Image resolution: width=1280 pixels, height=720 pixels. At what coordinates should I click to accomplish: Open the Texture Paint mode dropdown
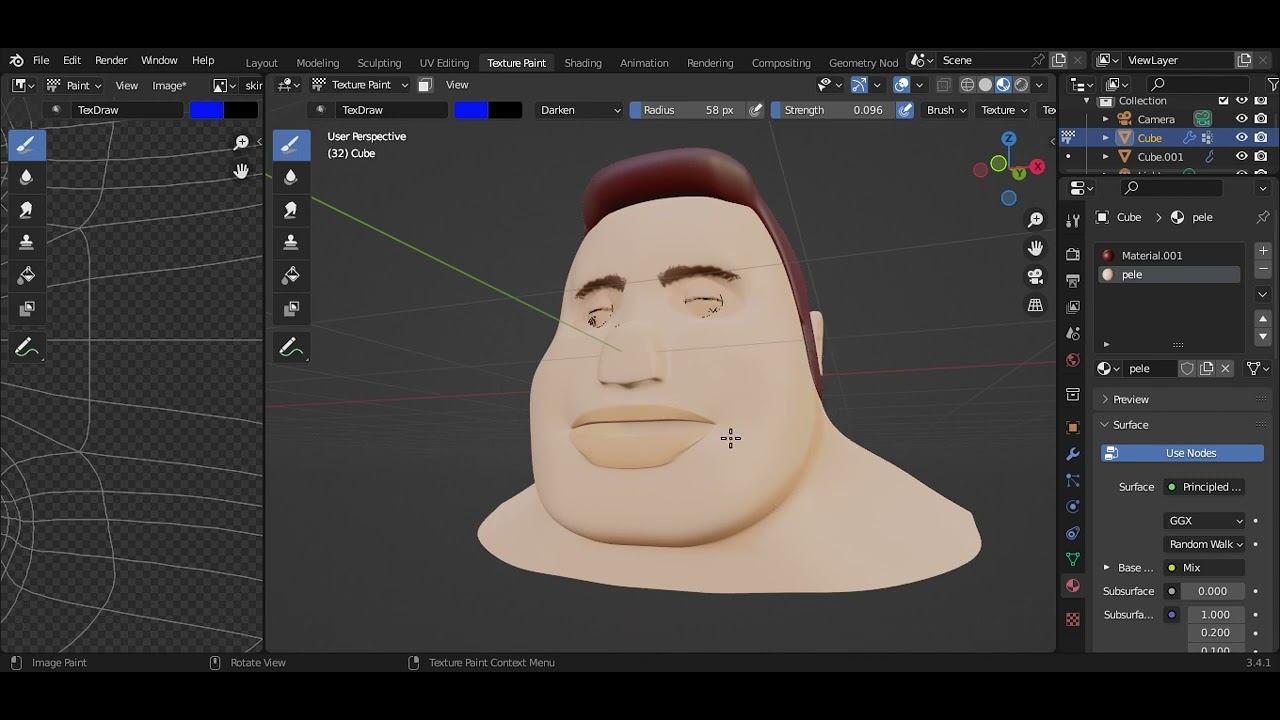coord(360,85)
